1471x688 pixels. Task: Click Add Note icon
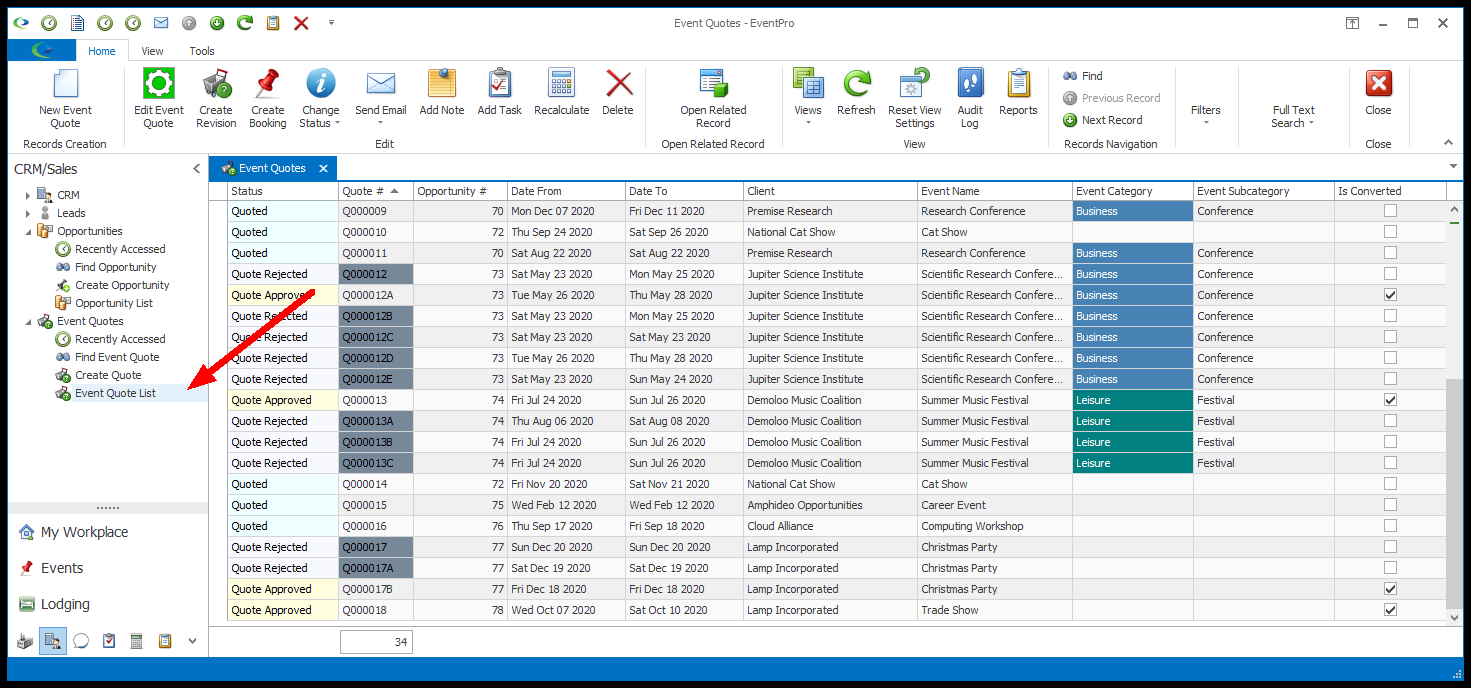click(442, 84)
